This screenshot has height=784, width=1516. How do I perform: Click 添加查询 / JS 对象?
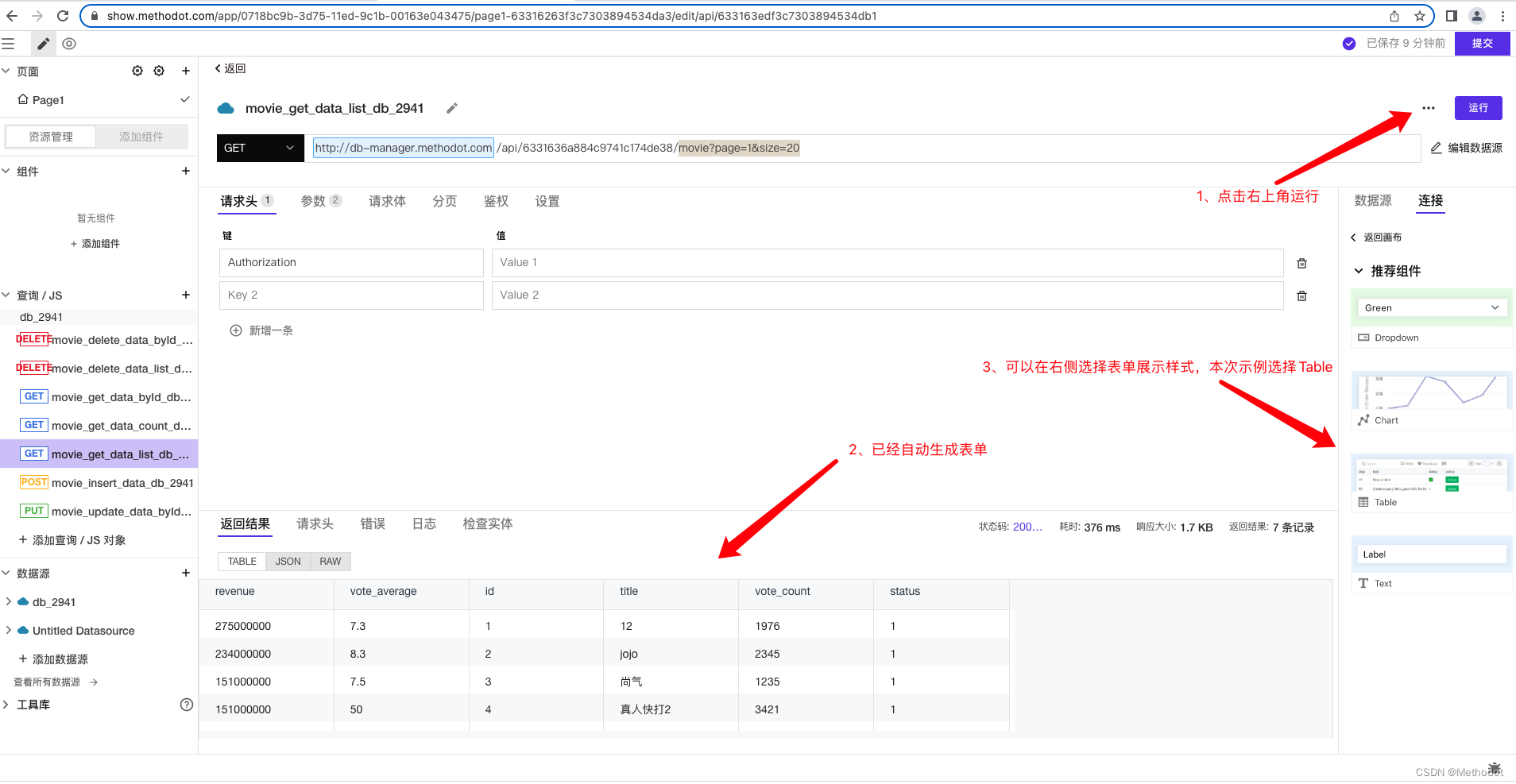tap(73, 540)
